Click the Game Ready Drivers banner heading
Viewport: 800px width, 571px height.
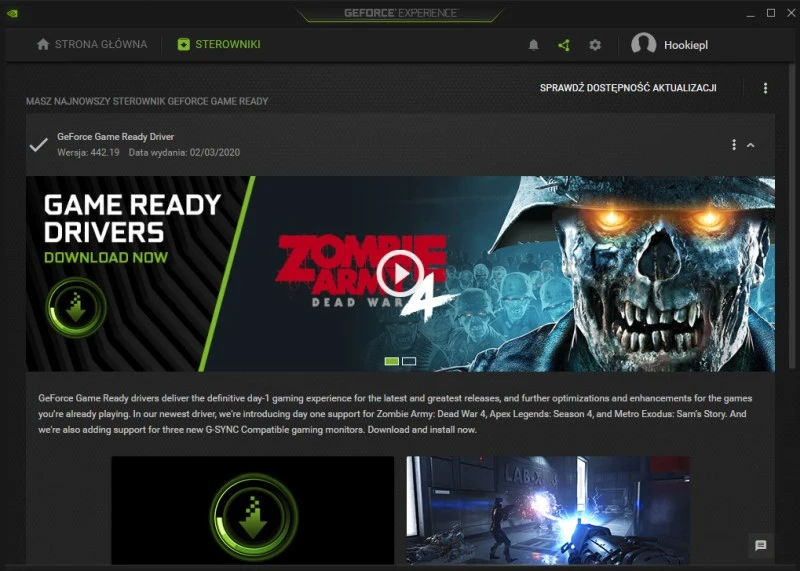tap(132, 218)
